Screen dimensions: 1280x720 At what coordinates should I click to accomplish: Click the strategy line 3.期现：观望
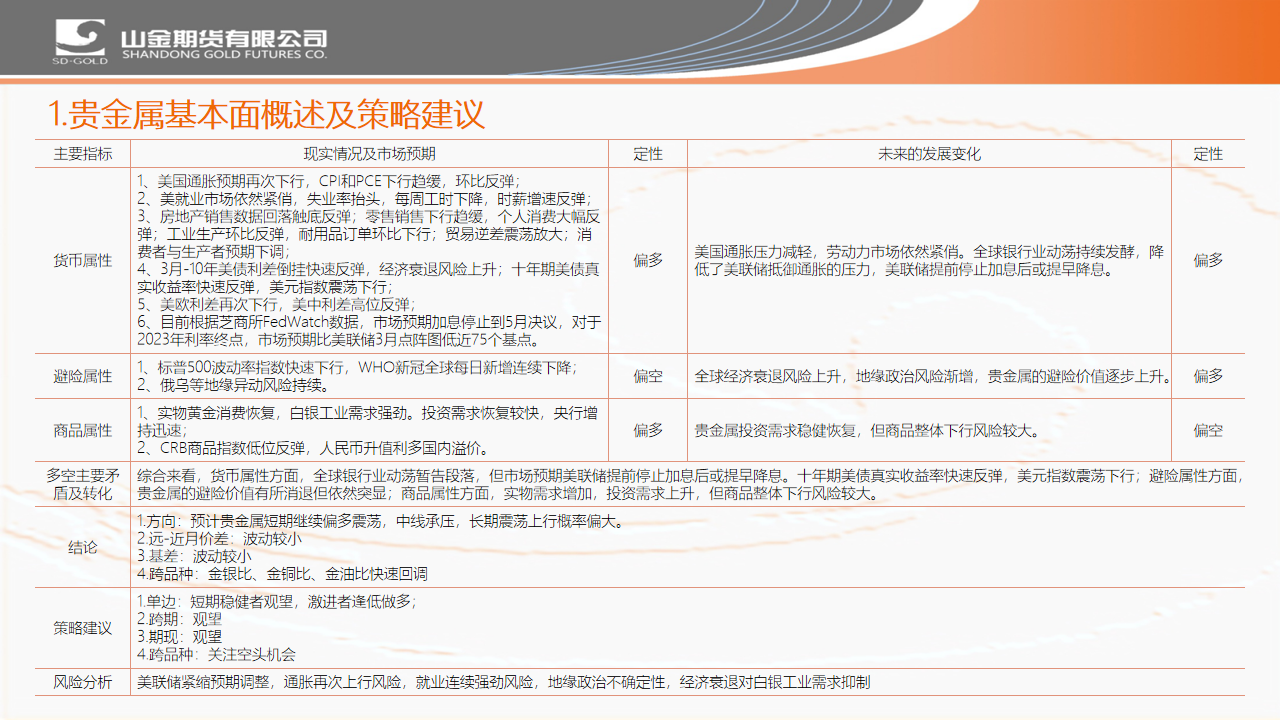point(179,636)
